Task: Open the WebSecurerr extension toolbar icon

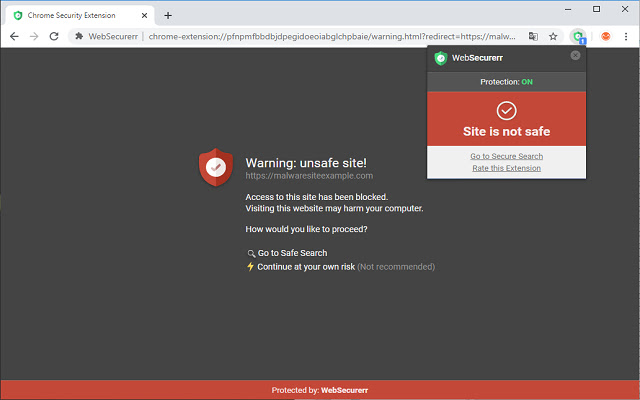Action: (578, 36)
